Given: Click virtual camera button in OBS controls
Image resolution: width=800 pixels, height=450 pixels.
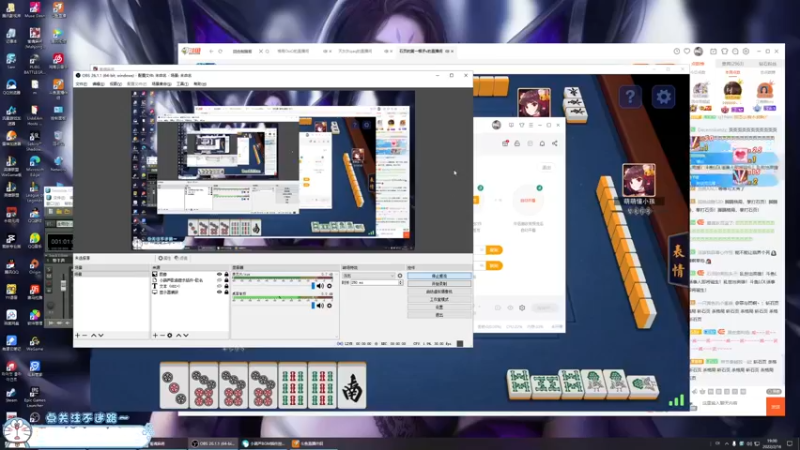Looking at the screenshot, I should (x=439, y=291).
